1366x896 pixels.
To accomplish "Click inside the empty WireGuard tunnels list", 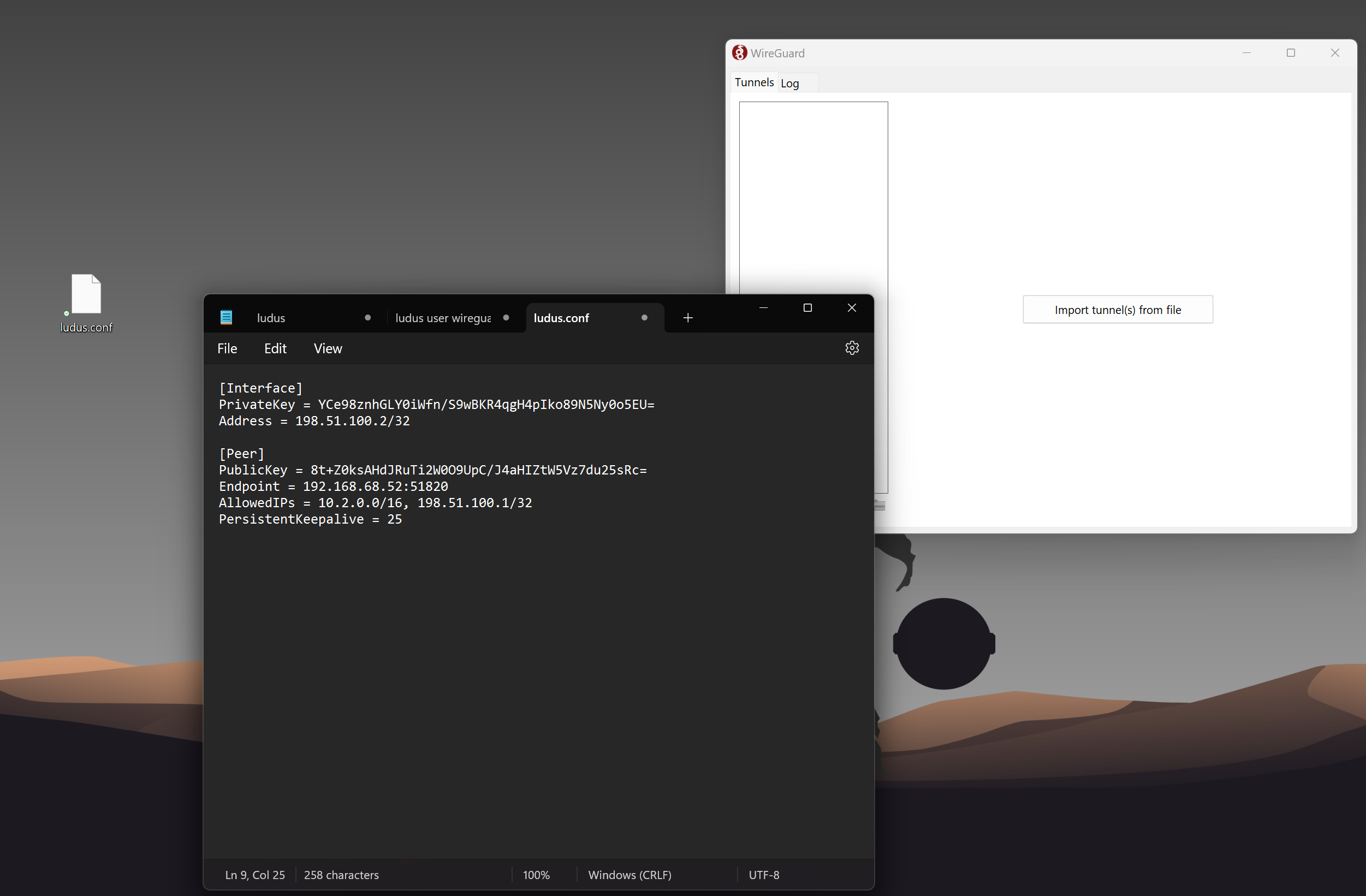I will 813,195.
